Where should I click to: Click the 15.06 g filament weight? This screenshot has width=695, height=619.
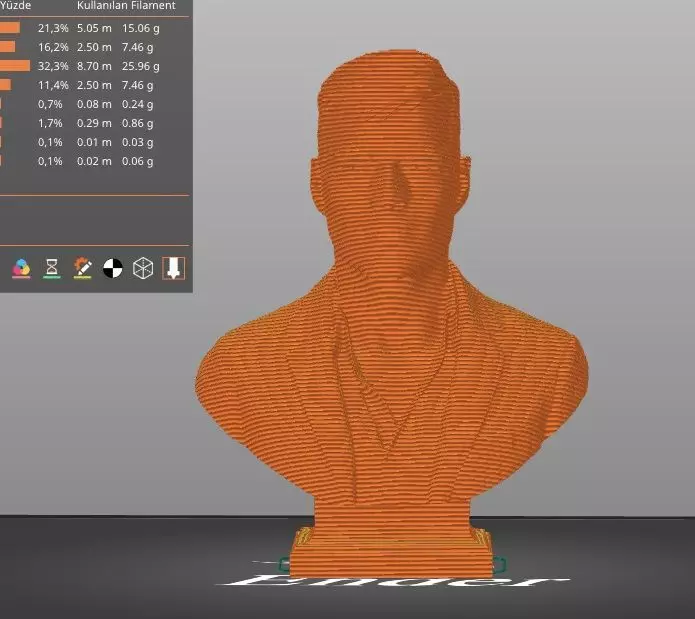point(141,28)
